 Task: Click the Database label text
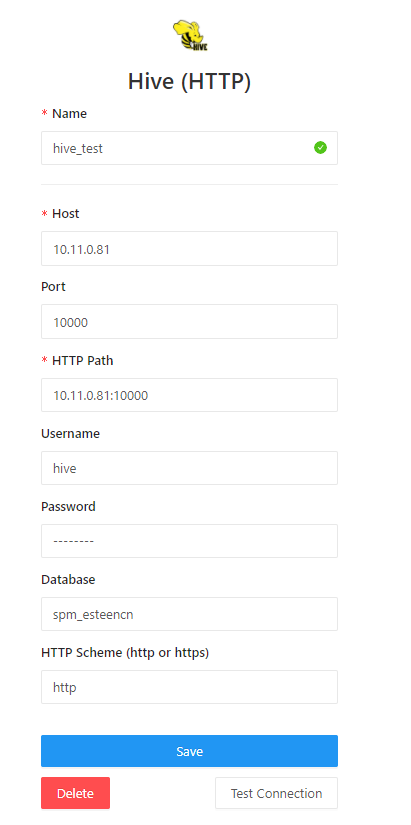[x=68, y=579]
